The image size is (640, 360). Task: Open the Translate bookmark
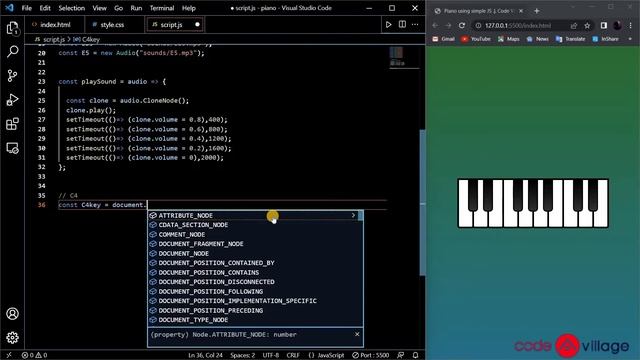point(571,39)
